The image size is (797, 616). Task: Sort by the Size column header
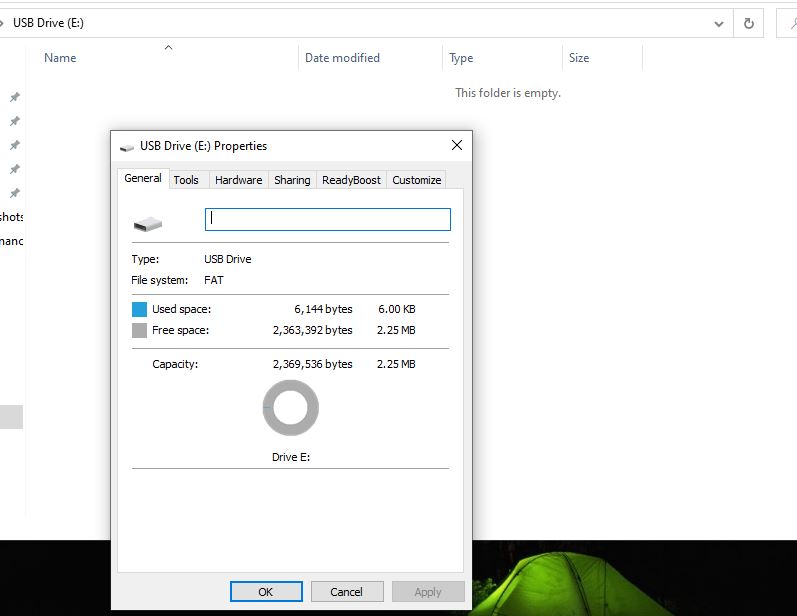click(x=579, y=58)
